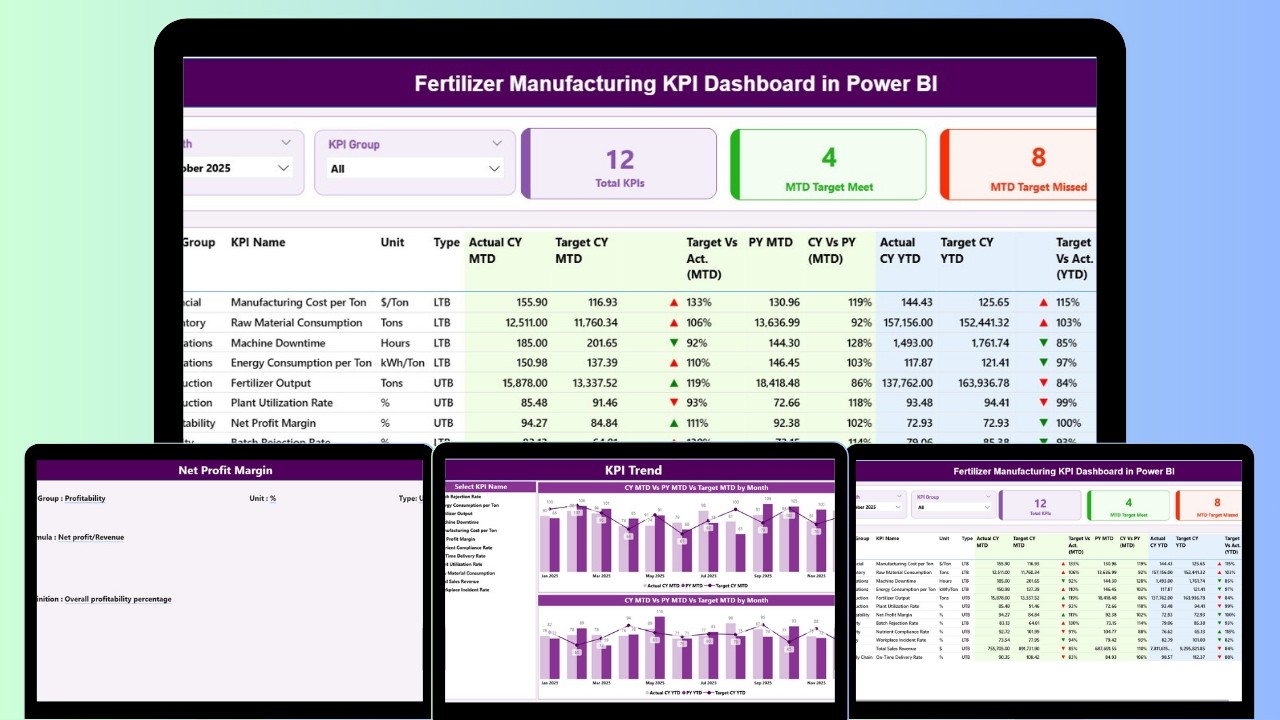This screenshot has width=1280, height=720.
Task: Sort by Unit column header, main dashboard
Action: click(x=393, y=242)
